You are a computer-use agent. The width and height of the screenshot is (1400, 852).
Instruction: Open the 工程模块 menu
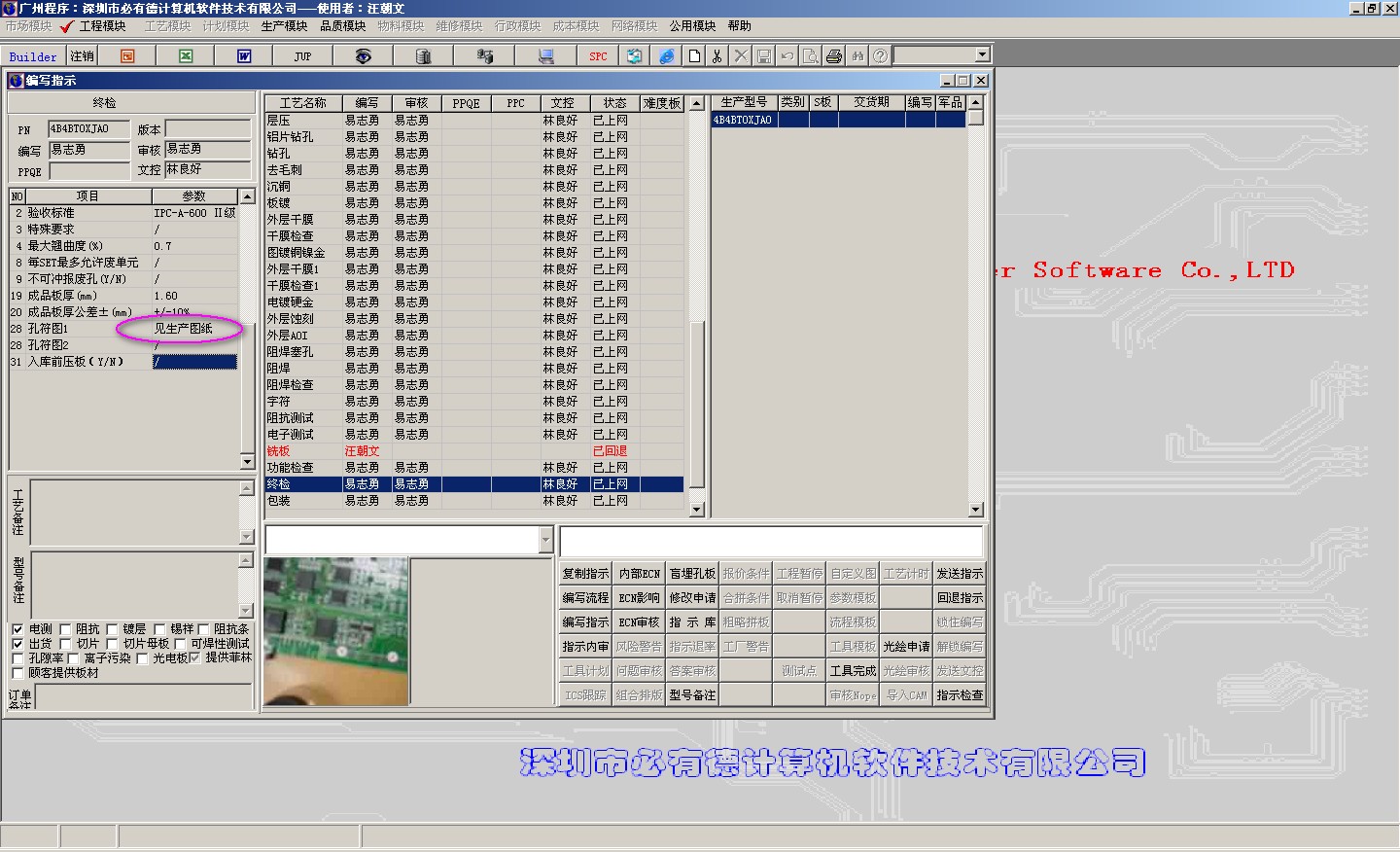(x=103, y=26)
